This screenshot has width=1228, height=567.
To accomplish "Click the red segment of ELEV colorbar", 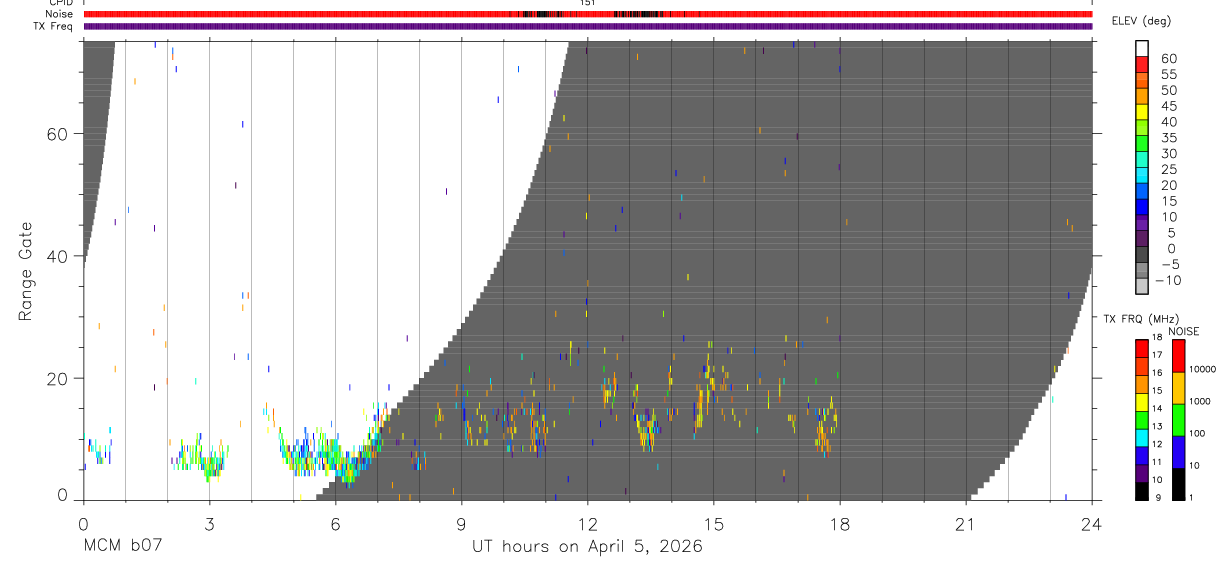I will 1142,65.
